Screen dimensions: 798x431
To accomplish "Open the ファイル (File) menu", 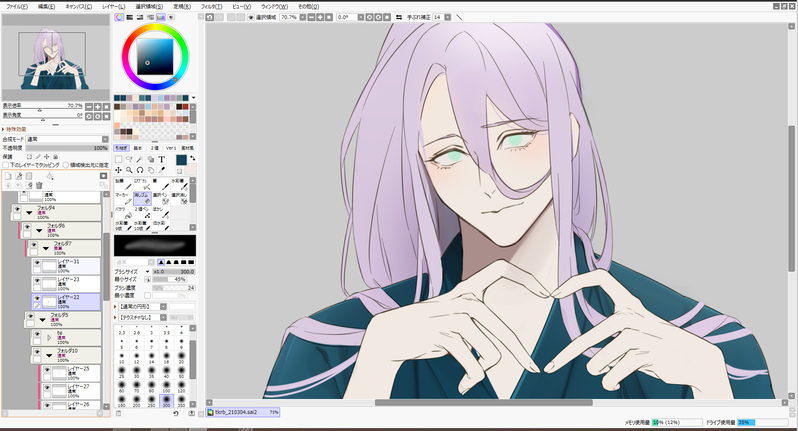I will tap(16, 7).
